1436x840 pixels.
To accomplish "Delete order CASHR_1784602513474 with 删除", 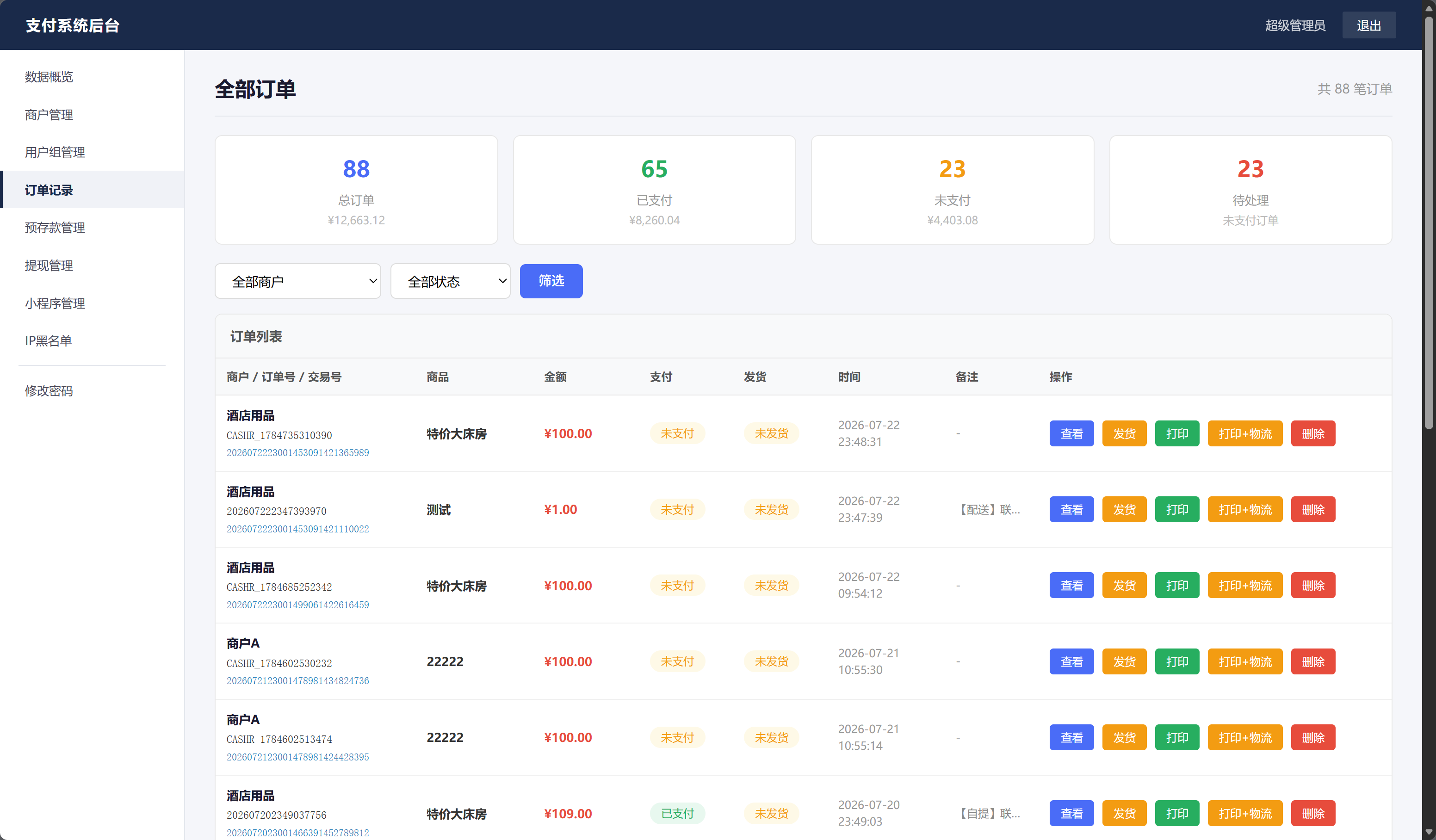I will click(x=1313, y=737).
